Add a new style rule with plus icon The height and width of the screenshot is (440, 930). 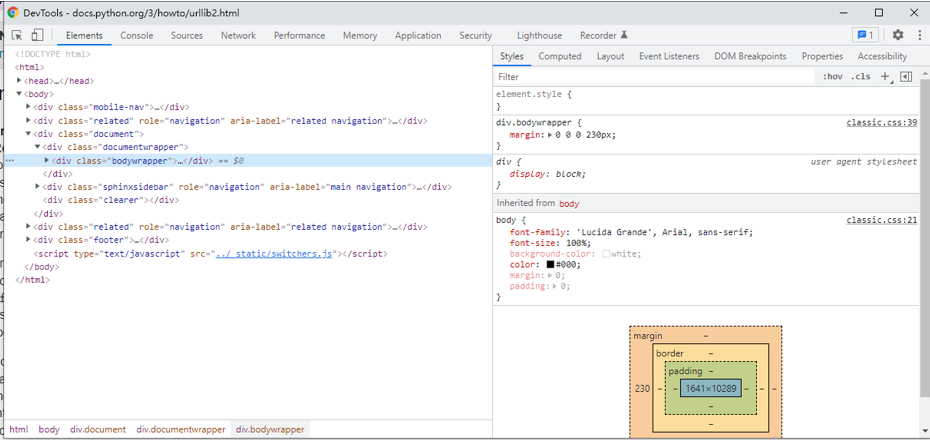[x=885, y=77]
